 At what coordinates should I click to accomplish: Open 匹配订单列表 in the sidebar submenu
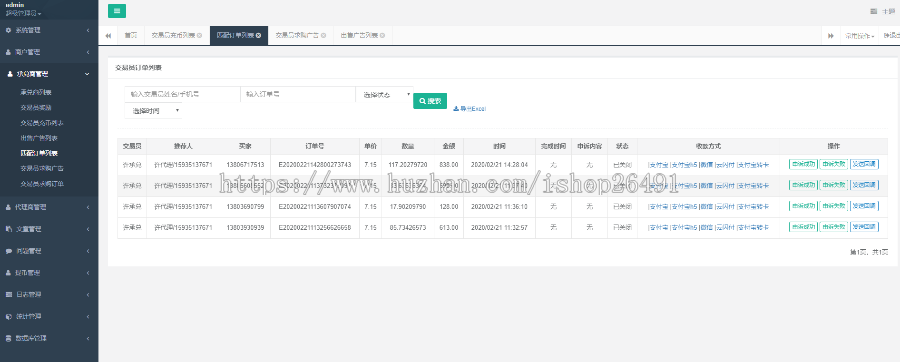point(39,153)
